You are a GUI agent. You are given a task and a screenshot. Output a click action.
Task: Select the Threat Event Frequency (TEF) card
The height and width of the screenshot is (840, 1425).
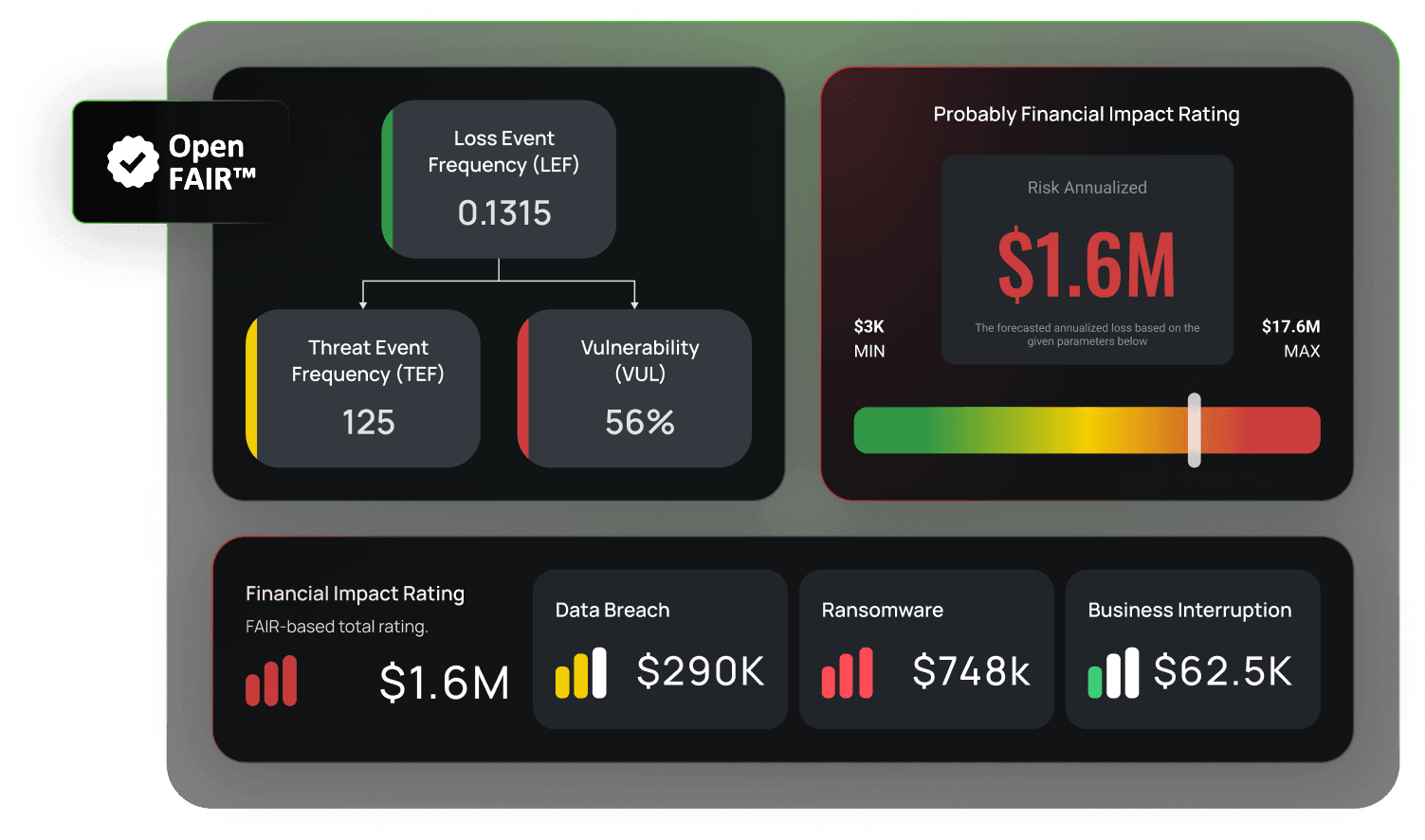(x=364, y=389)
